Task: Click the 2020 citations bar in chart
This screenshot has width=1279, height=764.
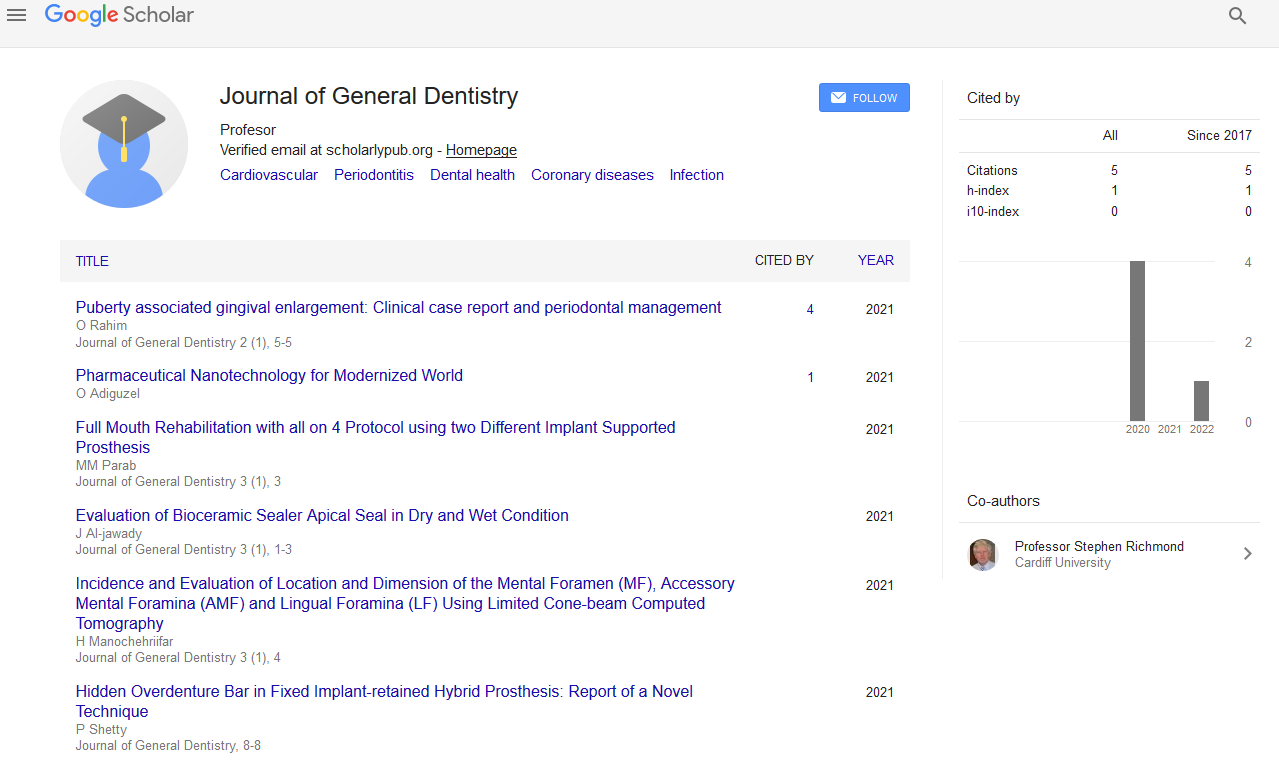Action: 1138,341
